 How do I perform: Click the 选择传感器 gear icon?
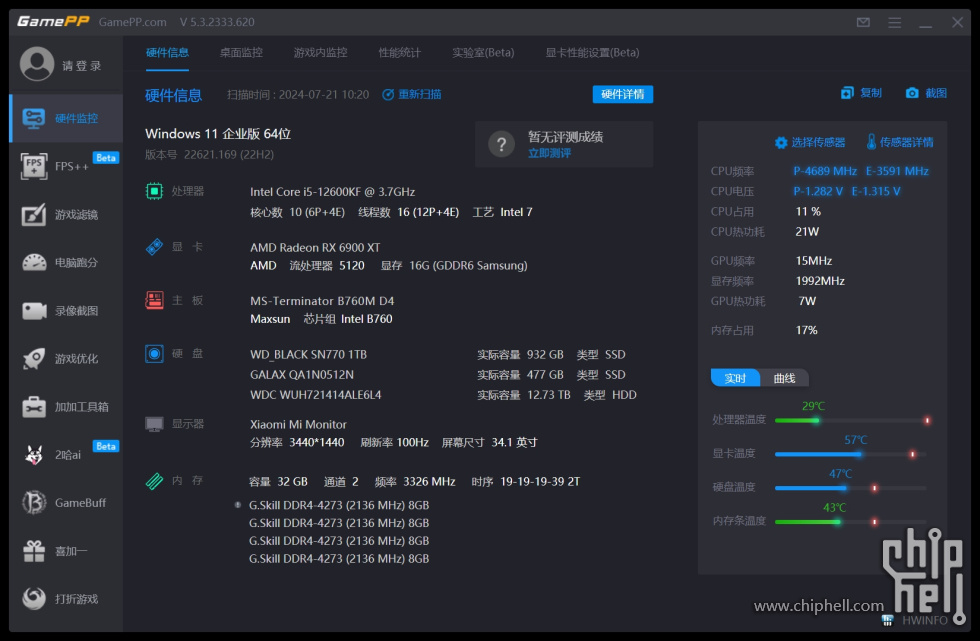(781, 142)
